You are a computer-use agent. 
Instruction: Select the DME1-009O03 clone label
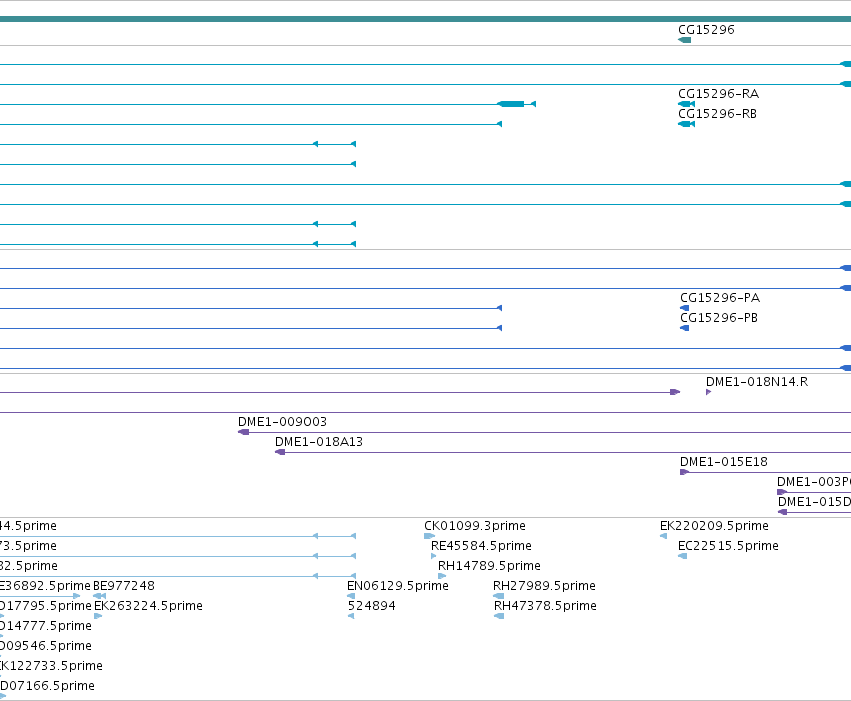[282, 422]
